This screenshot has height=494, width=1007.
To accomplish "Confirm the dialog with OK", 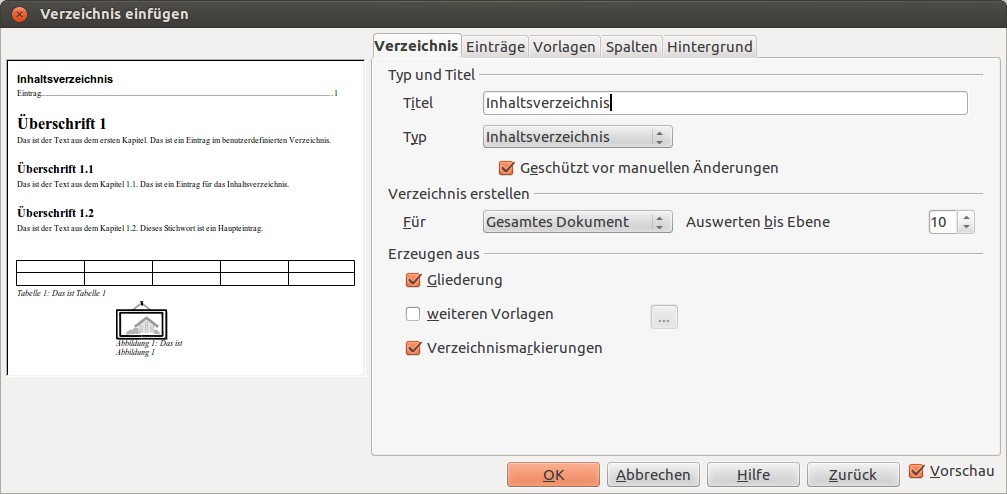I will 553,475.
